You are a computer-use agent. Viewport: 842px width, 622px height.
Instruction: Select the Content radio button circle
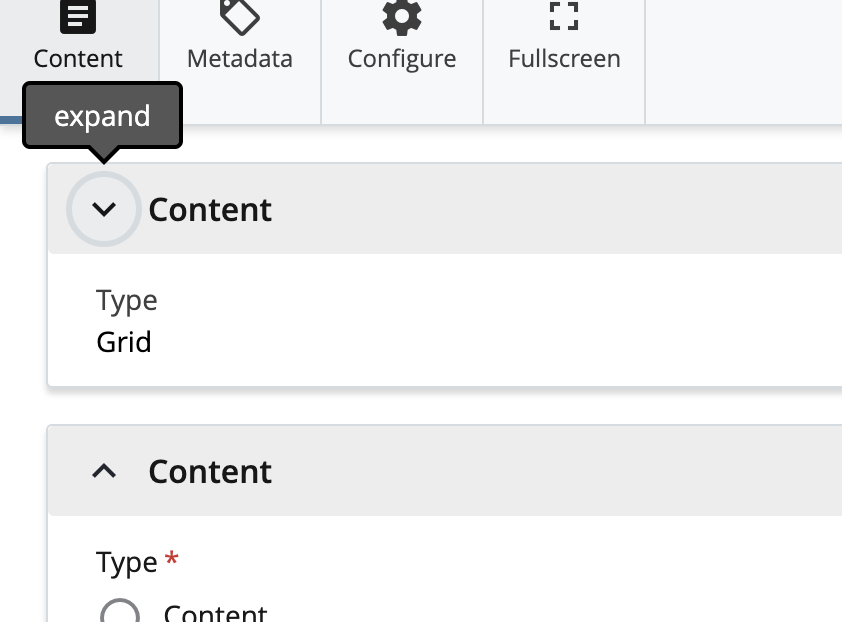120,611
